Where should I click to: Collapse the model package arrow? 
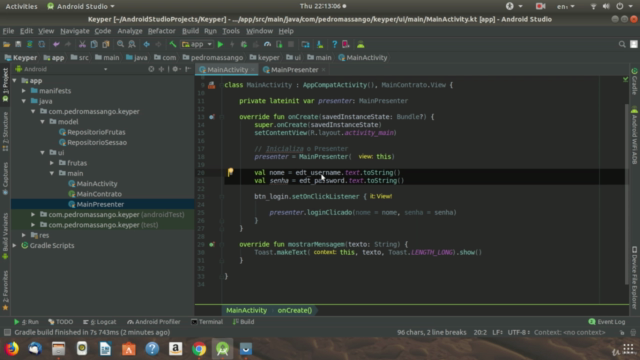pyautogui.click(x=43, y=122)
